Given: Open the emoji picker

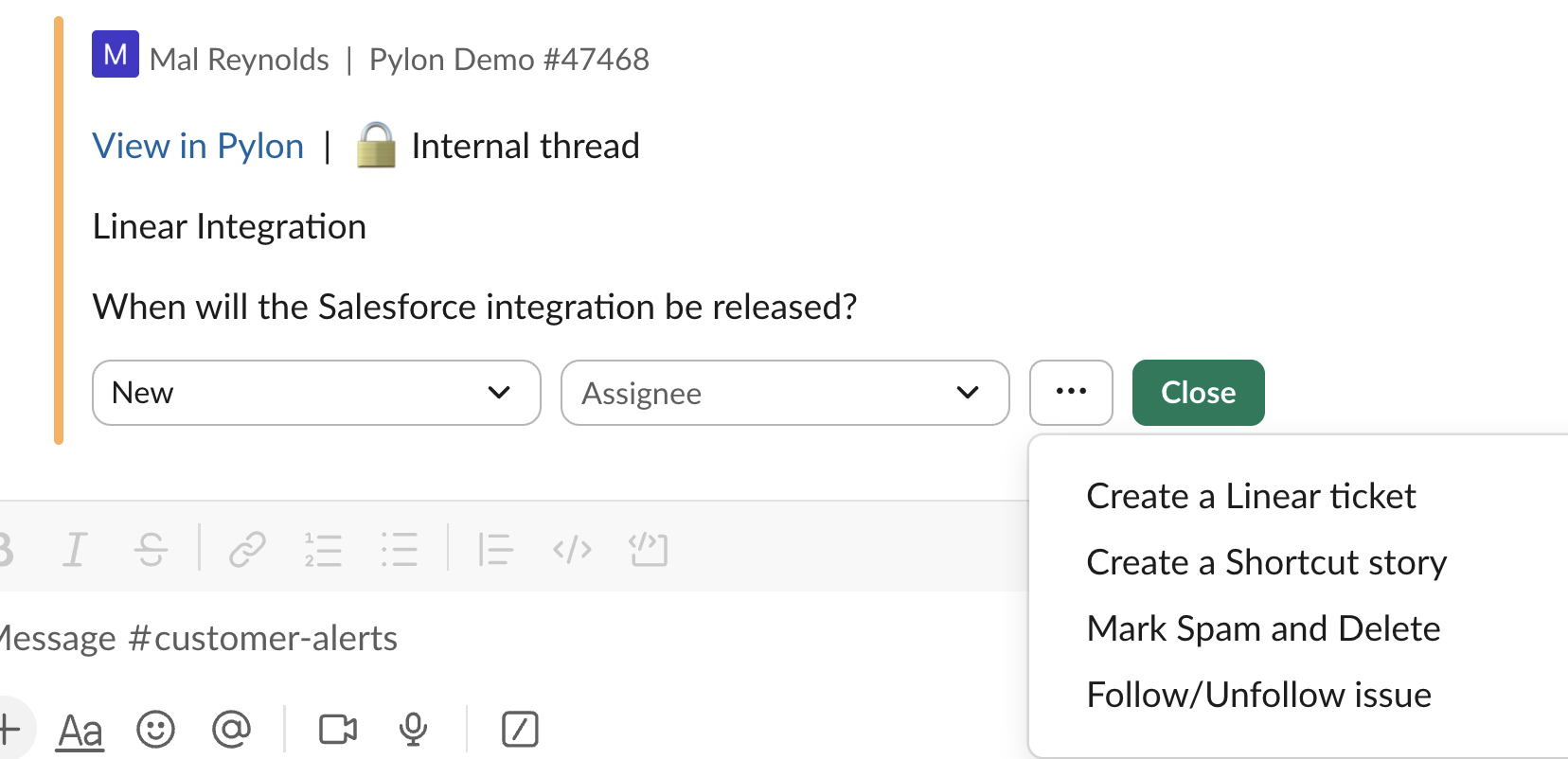Looking at the screenshot, I should (155, 730).
